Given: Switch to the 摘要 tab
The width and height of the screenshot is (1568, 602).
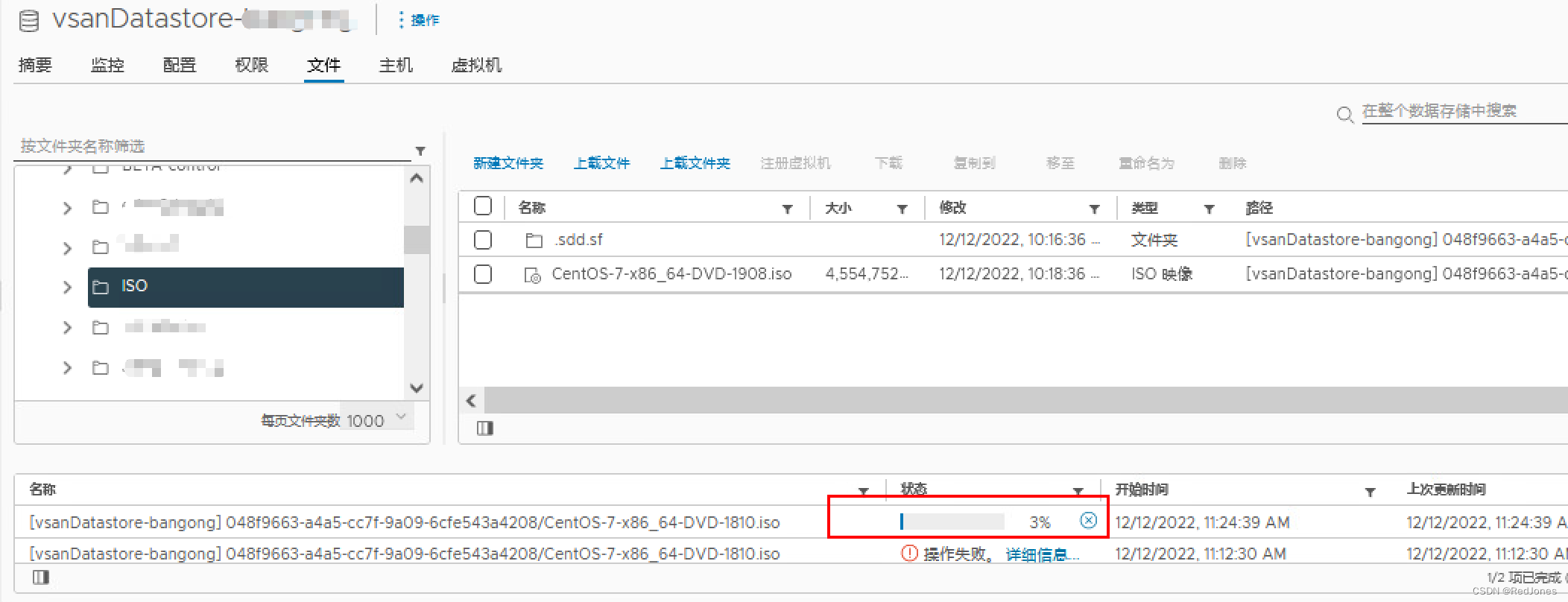Looking at the screenshot, I should (35, 66).
